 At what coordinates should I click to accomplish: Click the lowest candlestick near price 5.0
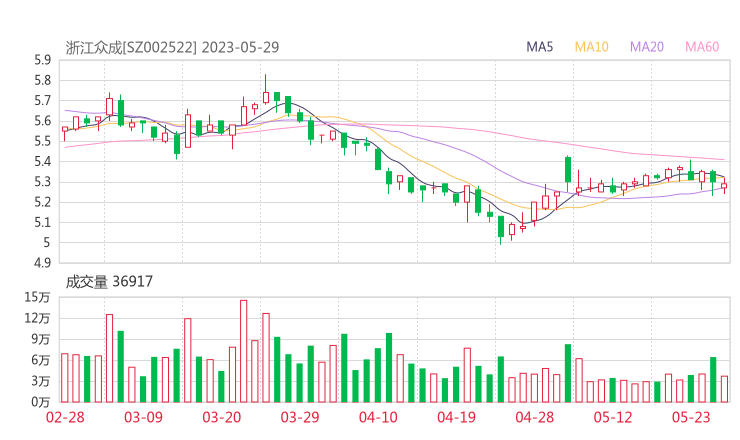(x=501, y=229)
